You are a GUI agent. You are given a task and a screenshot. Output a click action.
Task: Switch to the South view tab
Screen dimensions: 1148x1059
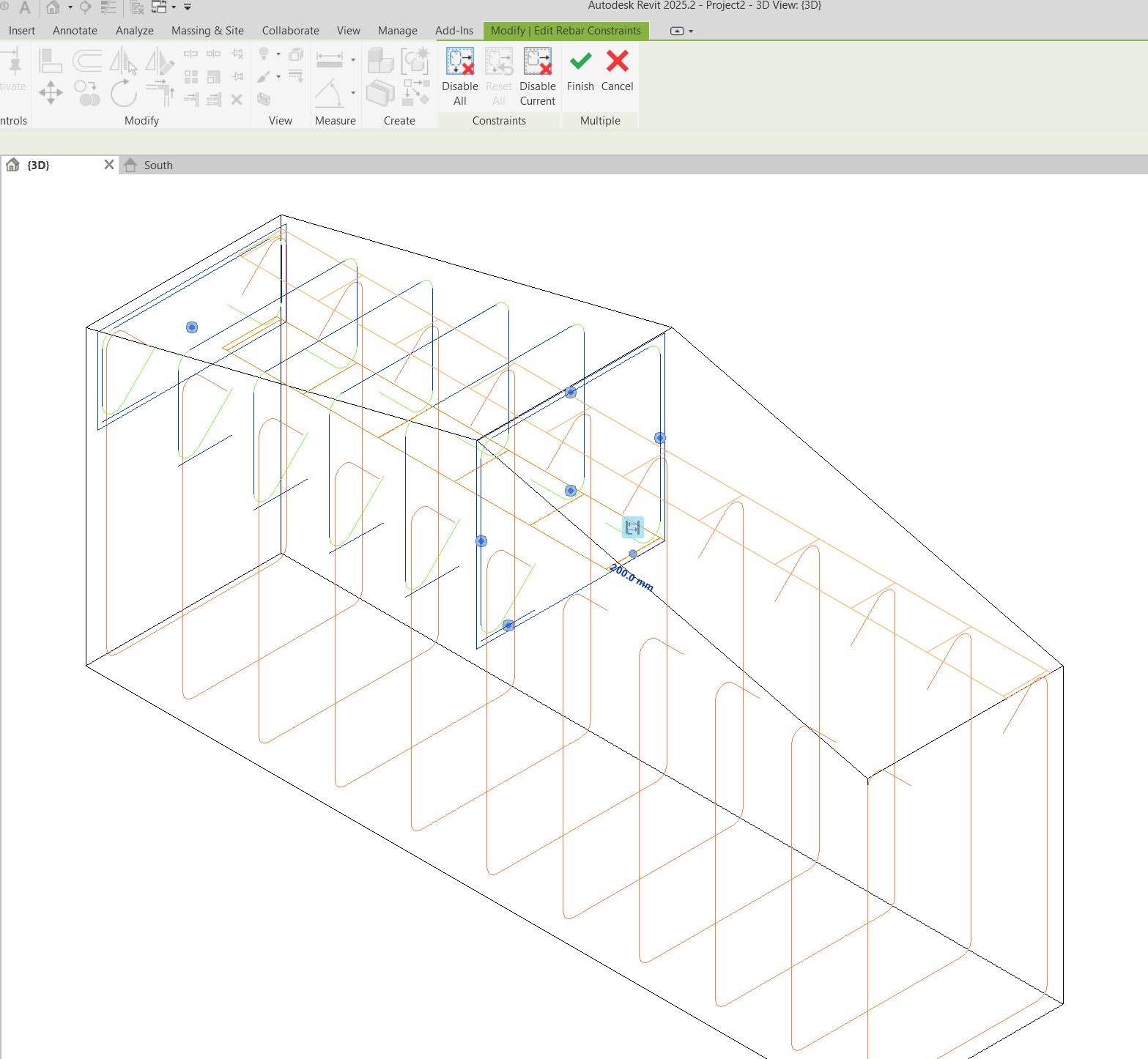coord(158,165)
